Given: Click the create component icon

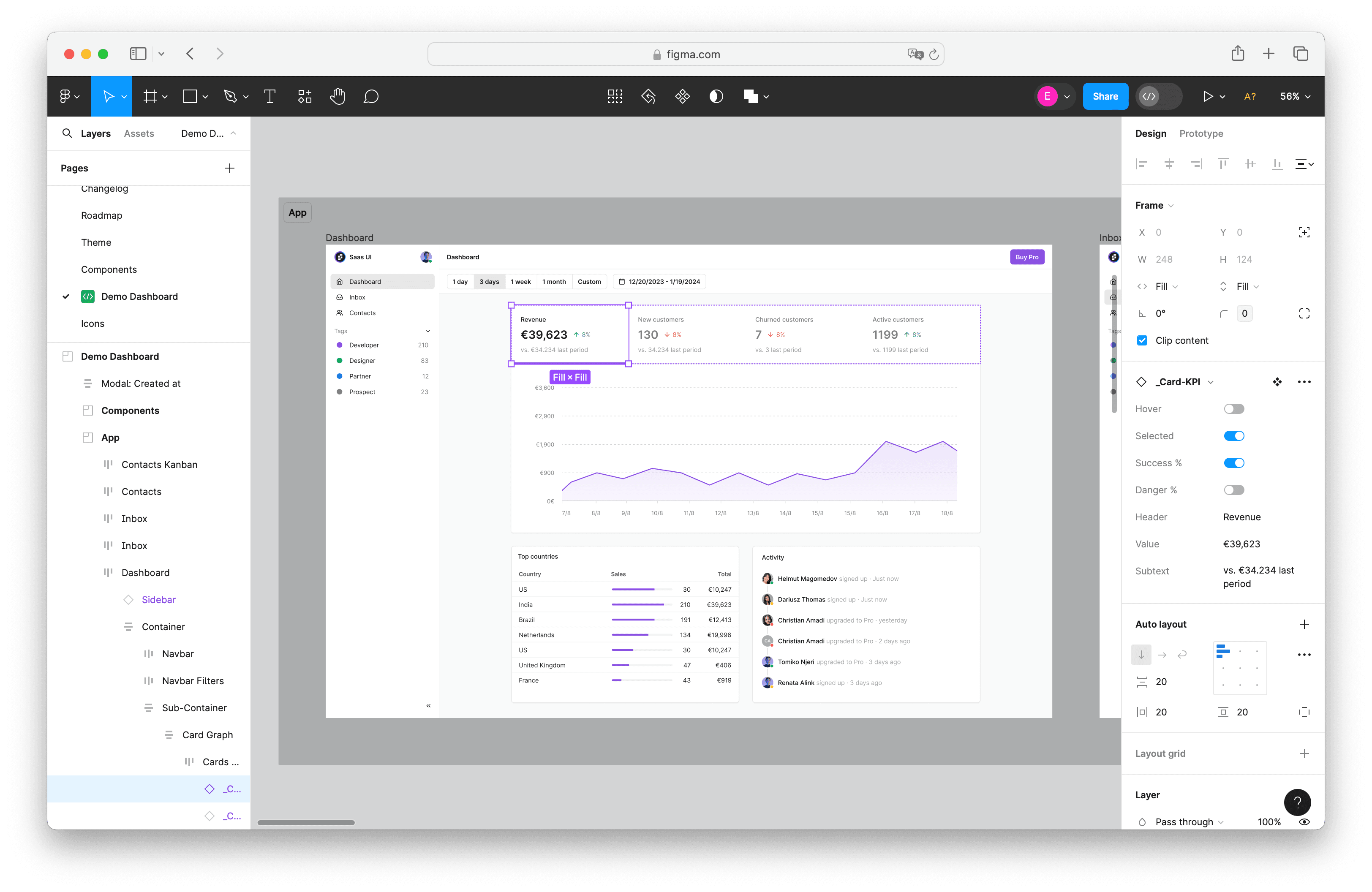Looking at the screenshot, I should pyautogui.click(x=682, y=96).
